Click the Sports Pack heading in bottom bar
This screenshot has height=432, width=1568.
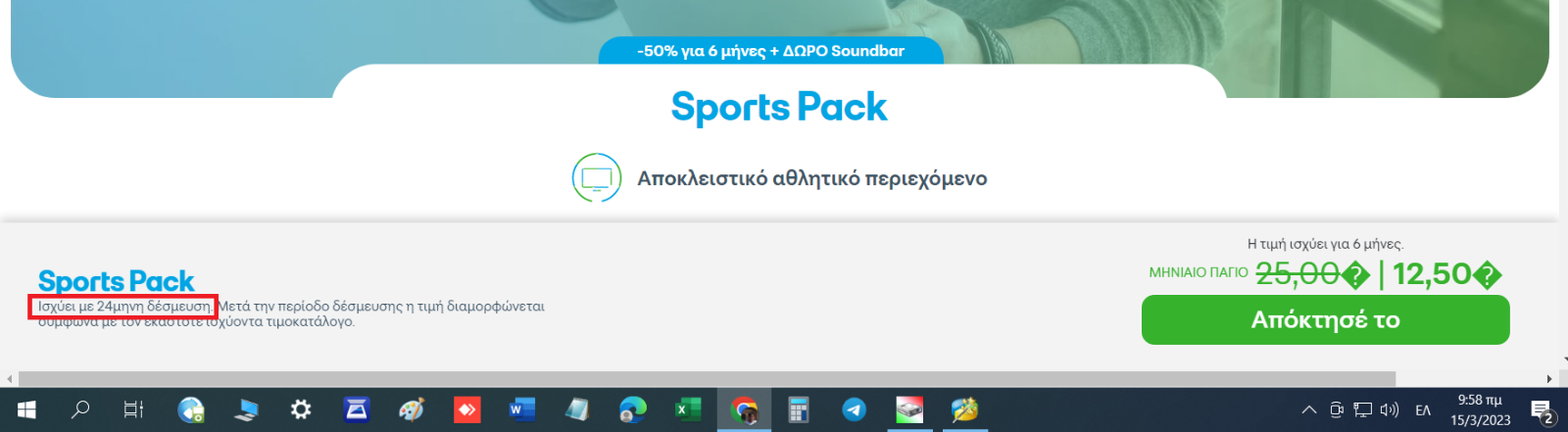pyautogui.click(x=116, y=281)
